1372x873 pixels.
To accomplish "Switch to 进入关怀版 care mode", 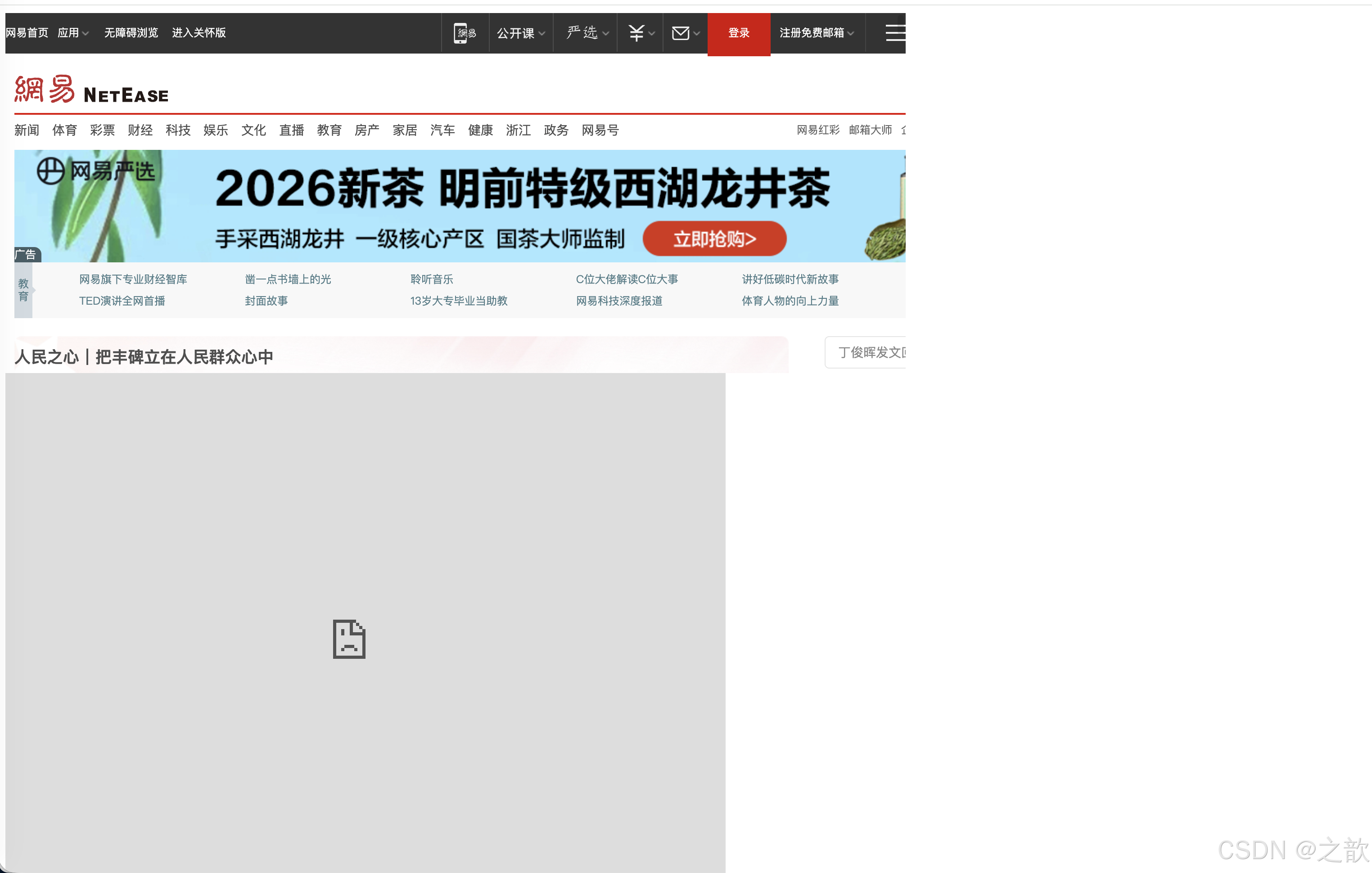I will 199,33.
